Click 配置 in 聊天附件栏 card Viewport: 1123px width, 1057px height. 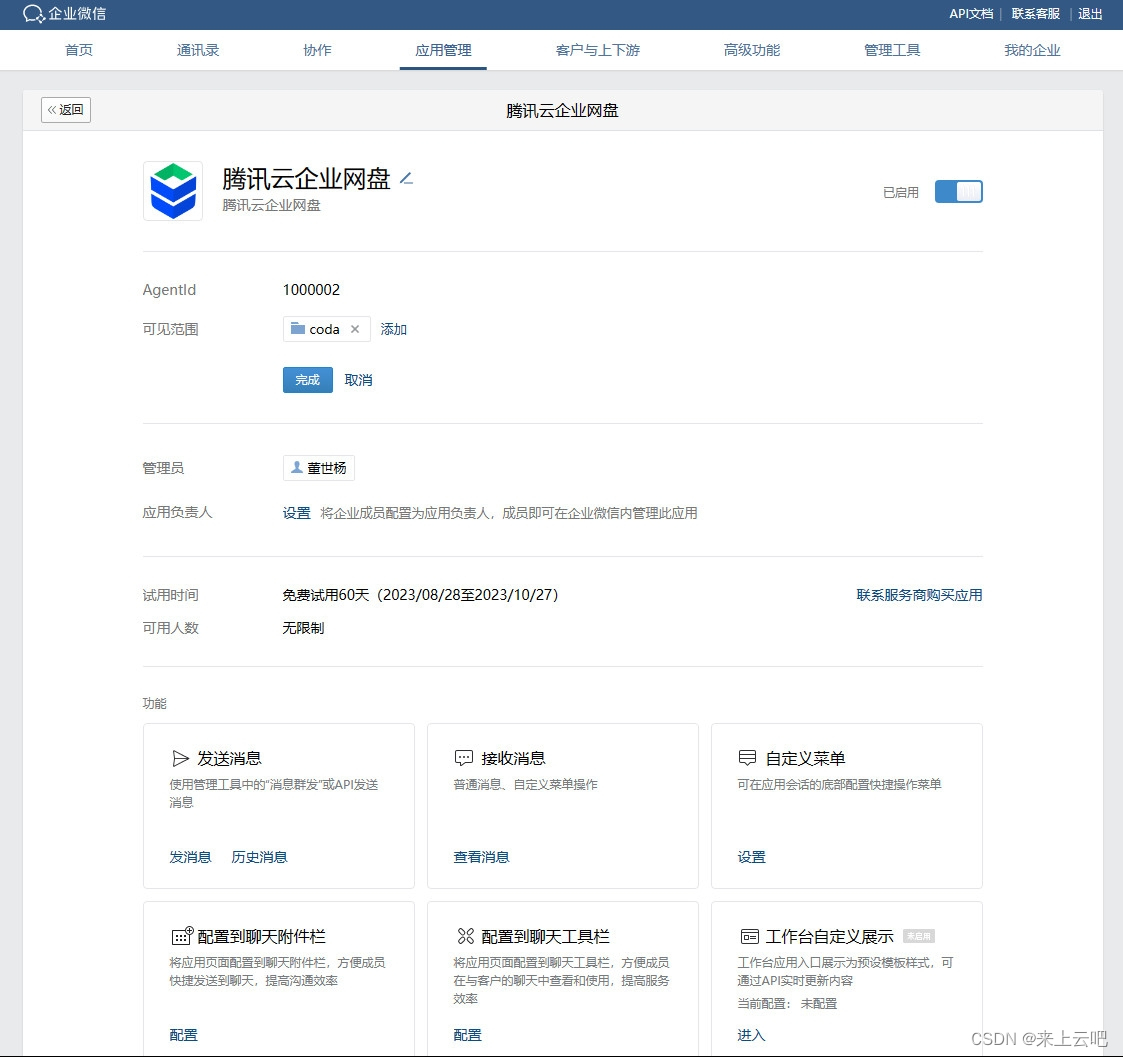(x=183, y=1035)
